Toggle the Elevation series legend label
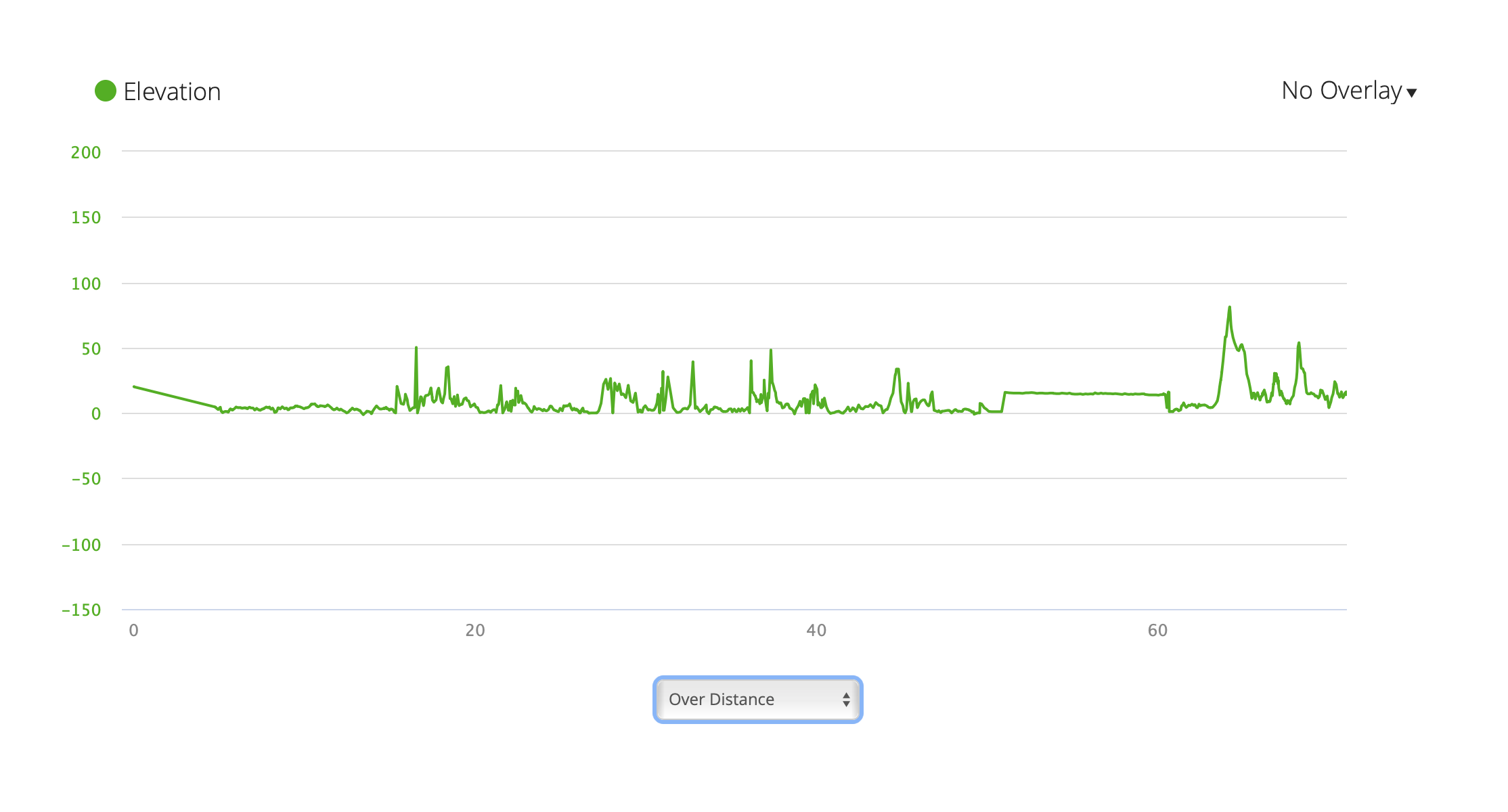 pos(172,92)
